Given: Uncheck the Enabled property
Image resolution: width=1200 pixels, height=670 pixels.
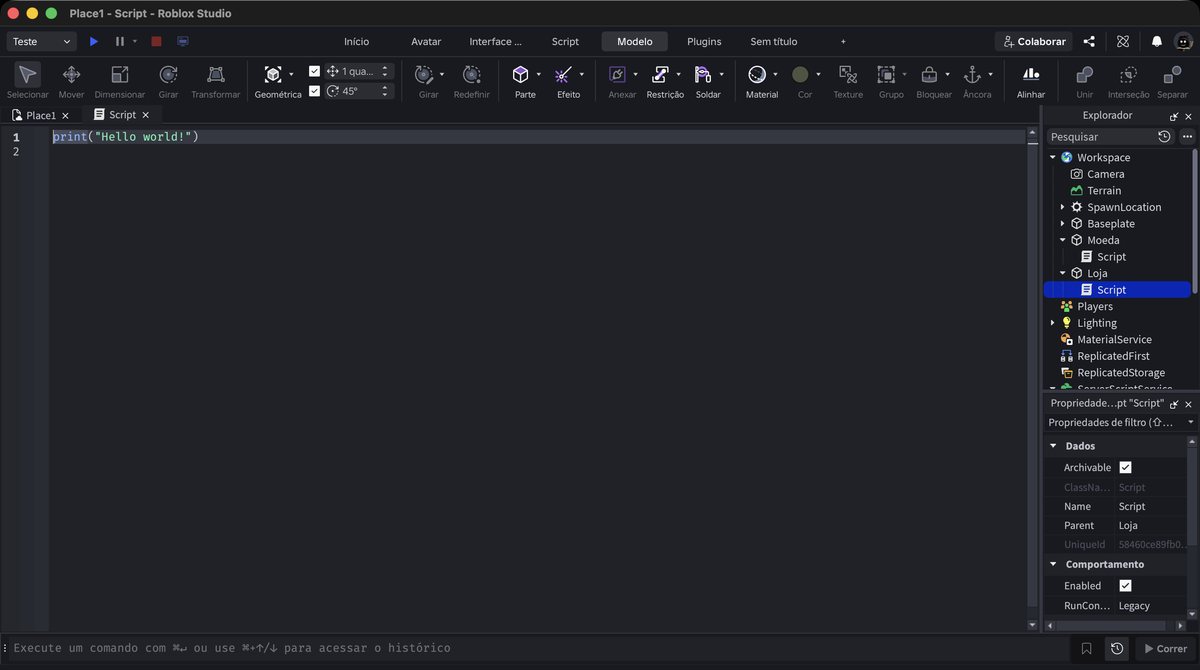Looking at the screenshot, I should coord(1125,585).
